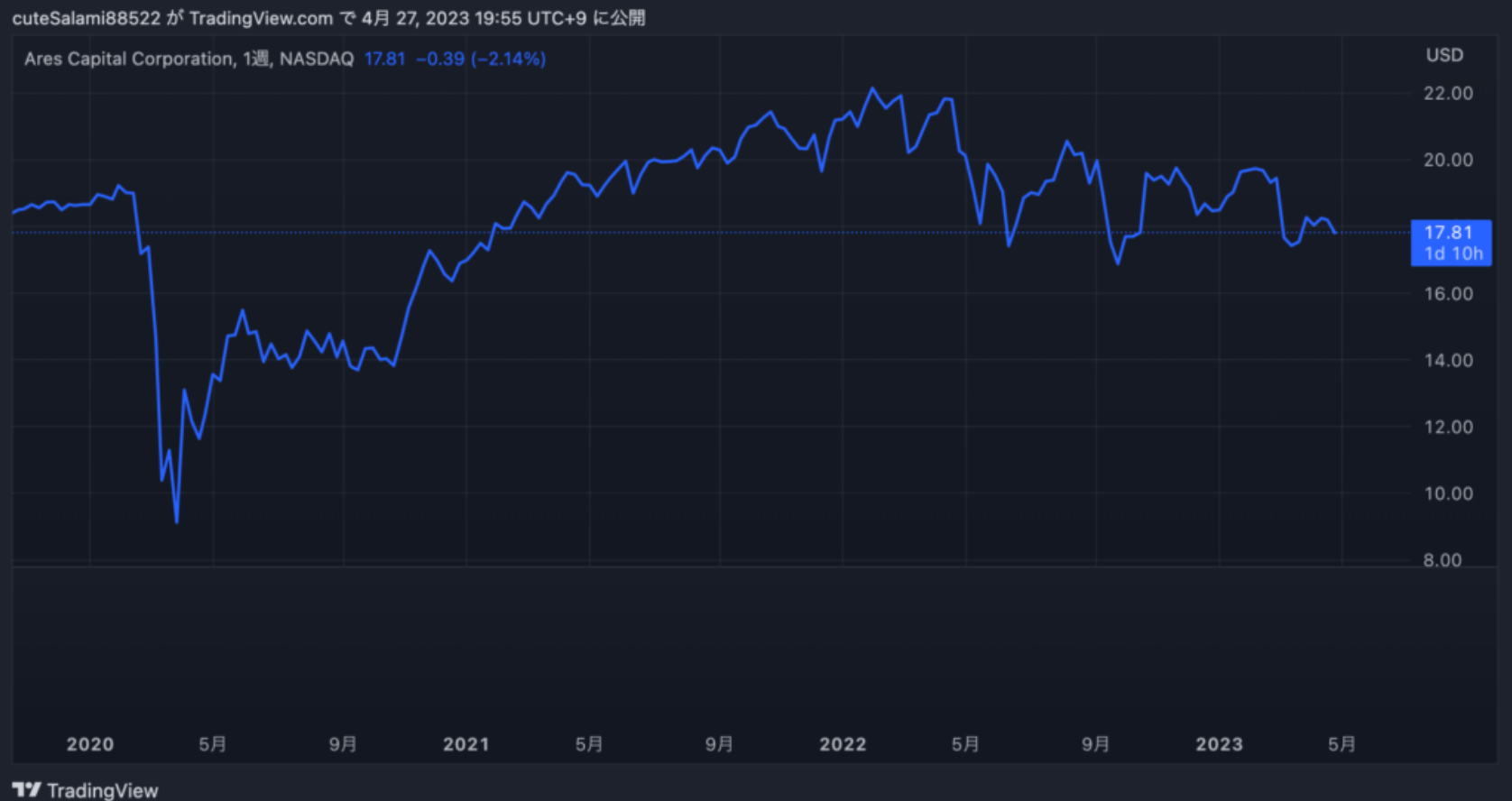1512x801 pixels.
Task: Click the 4月 27, 2023 publish date text
Action: 415,18
